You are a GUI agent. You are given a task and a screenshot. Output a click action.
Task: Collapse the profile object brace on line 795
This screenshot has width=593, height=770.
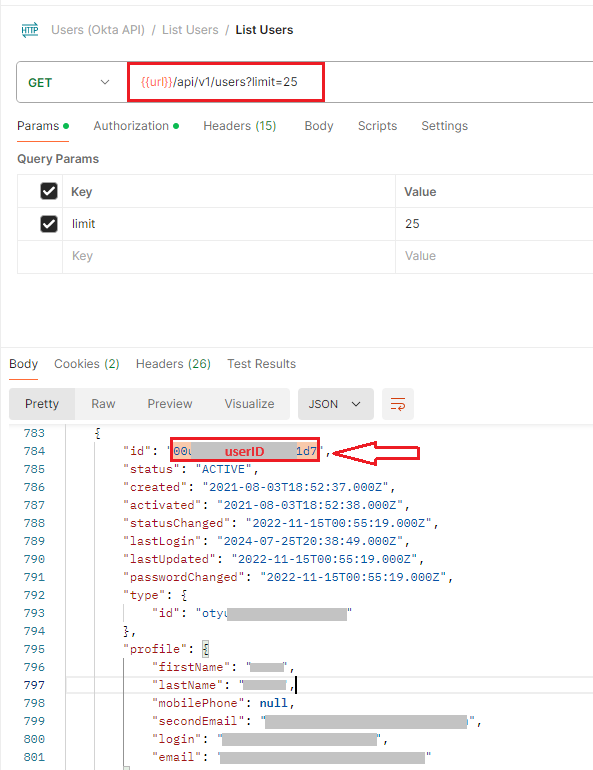pos(206,649)
